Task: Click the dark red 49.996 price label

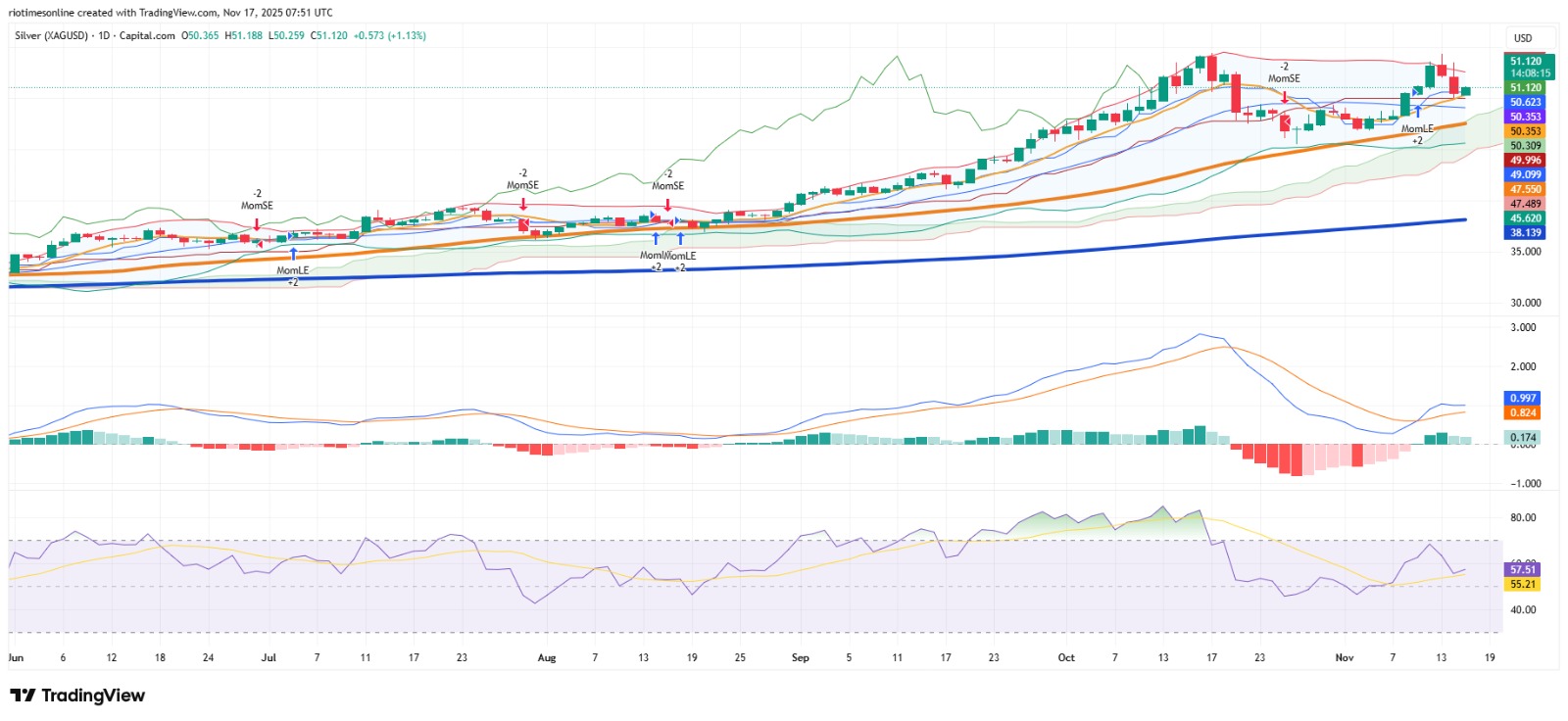Action: pos(1525,161)
